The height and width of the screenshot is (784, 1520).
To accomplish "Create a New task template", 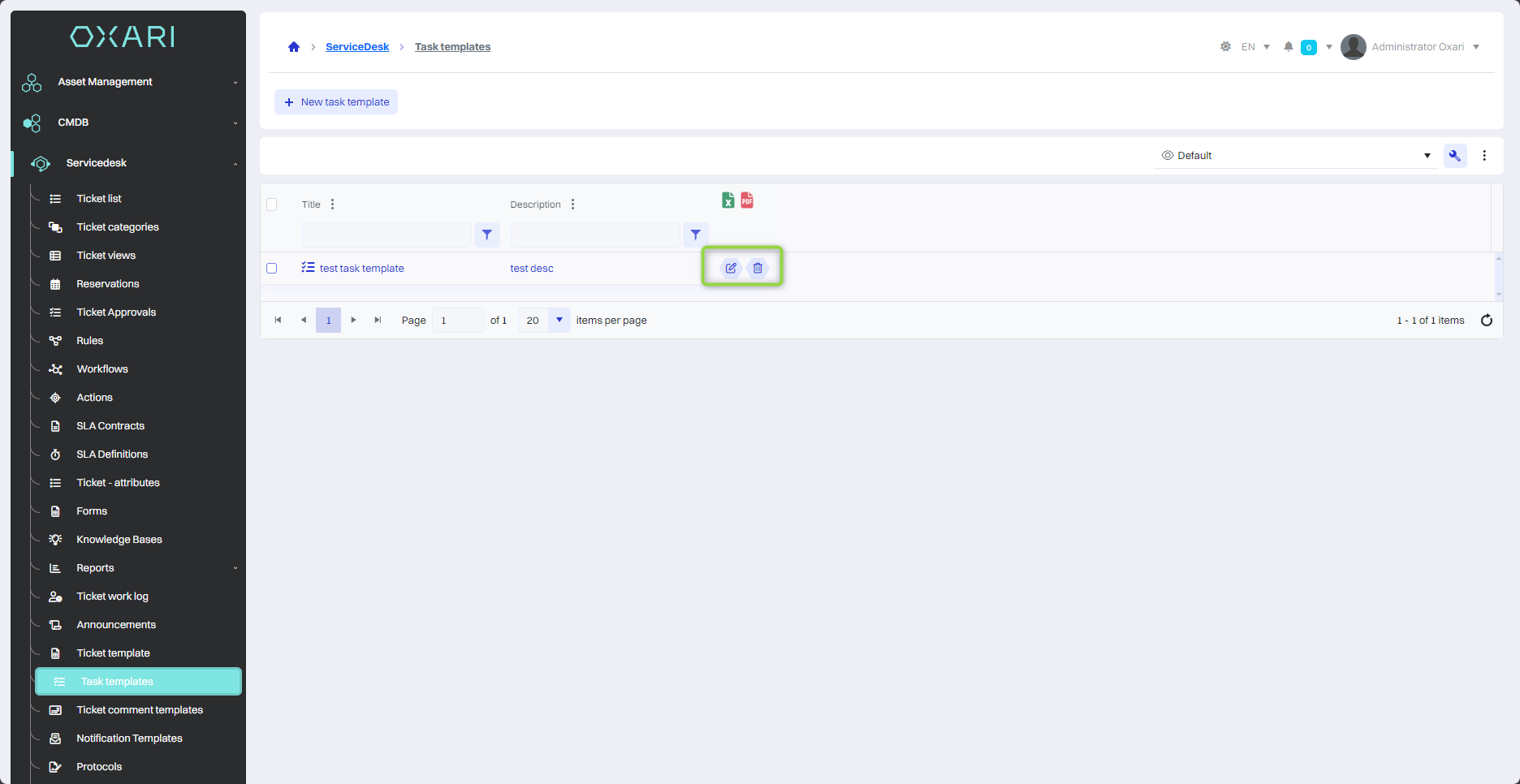I will (x=336, y=102).
